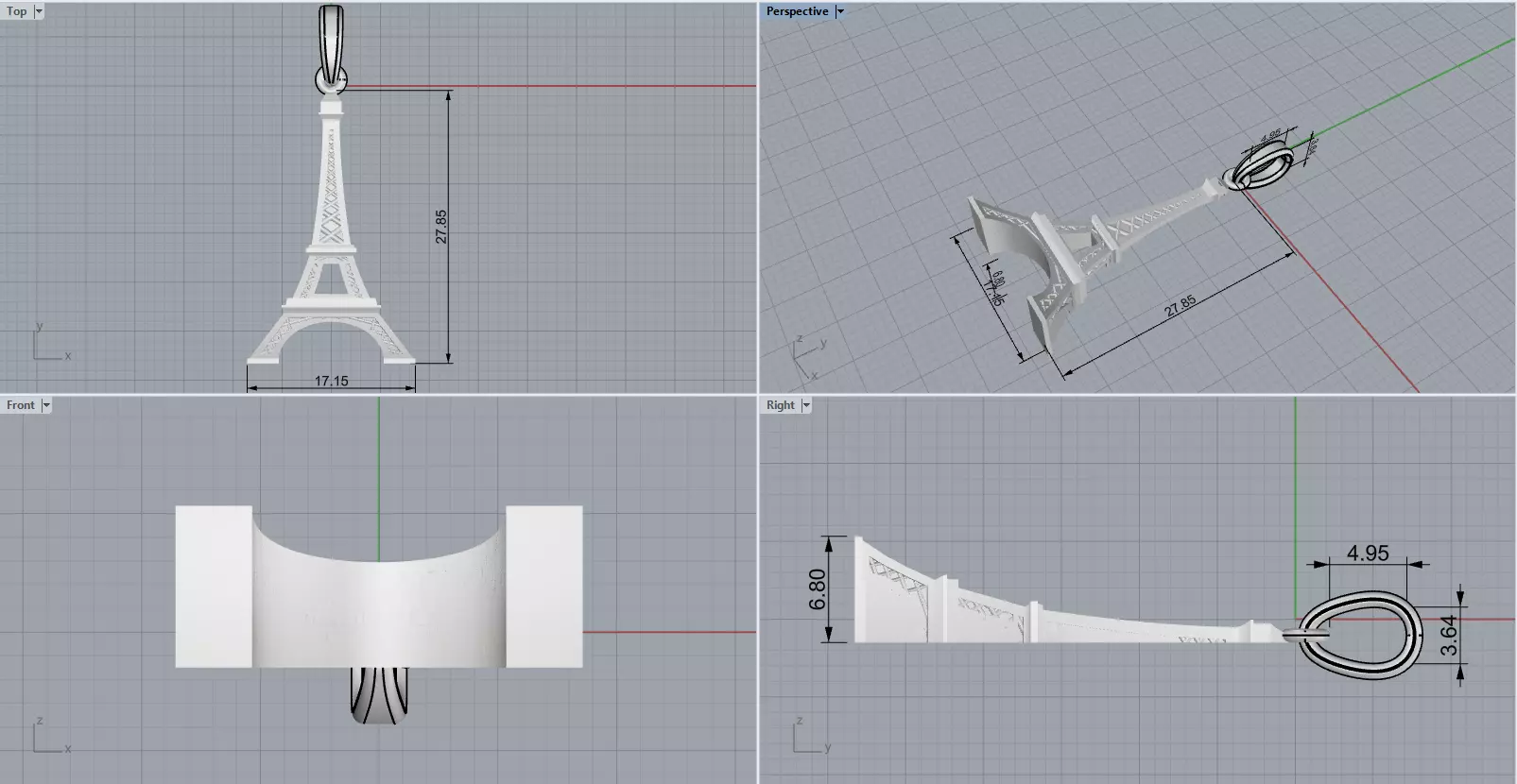1517x784 pixels.
Task: Select the tower base in Front view
Action: coord(379,587)
